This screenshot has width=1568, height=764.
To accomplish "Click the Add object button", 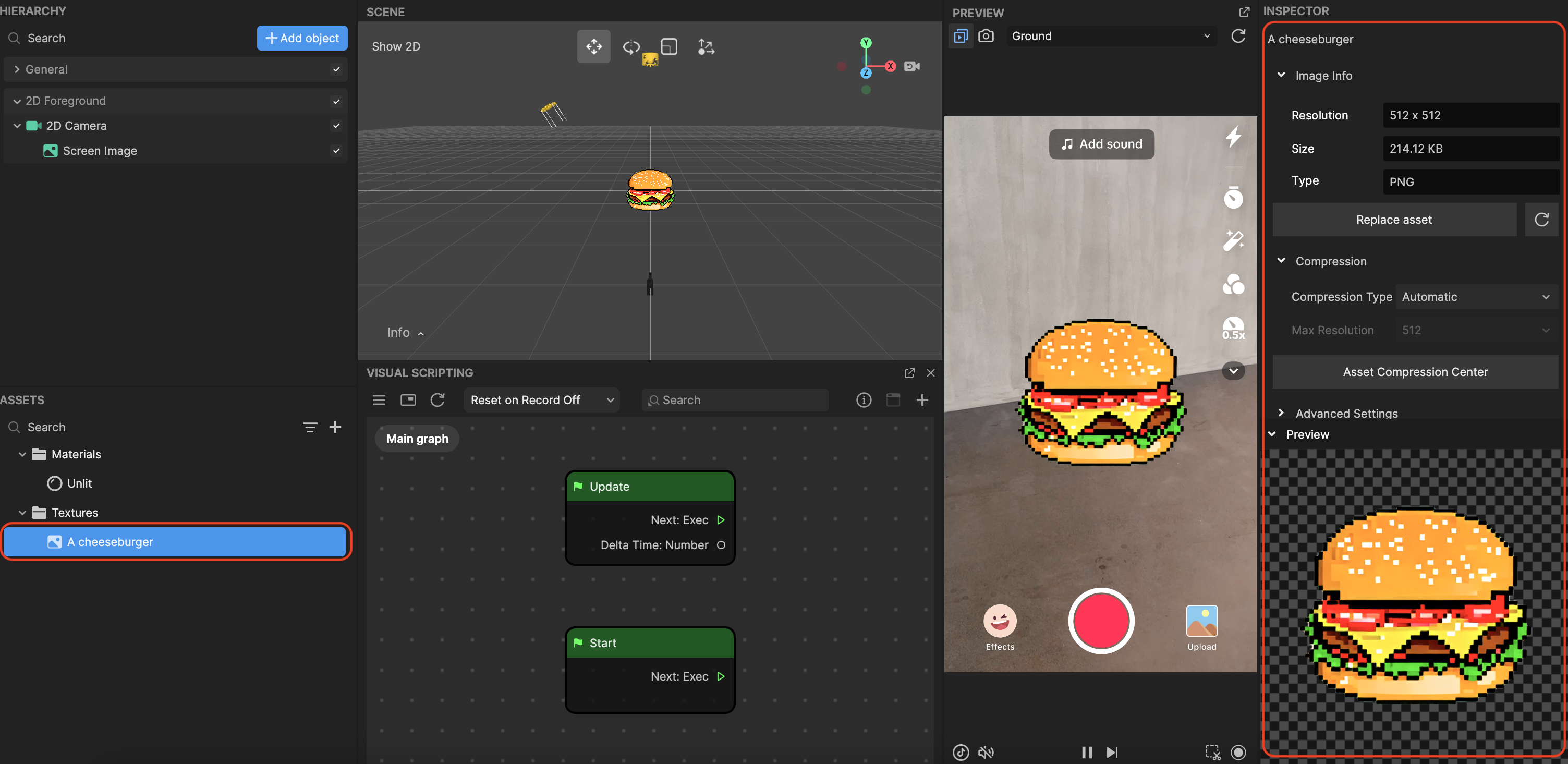I will point(302,38).
